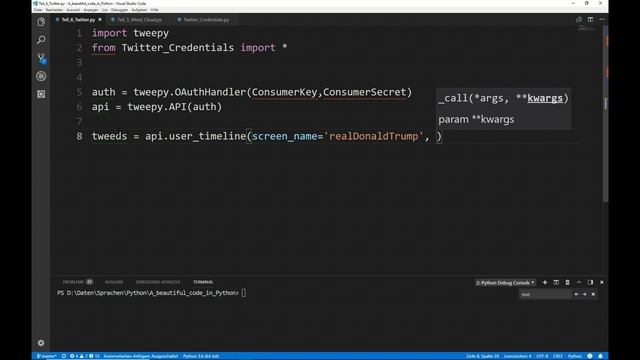This screenshot has height=360, width=640.
Task: Click CRLF line ending status
Action: (558, 356)
